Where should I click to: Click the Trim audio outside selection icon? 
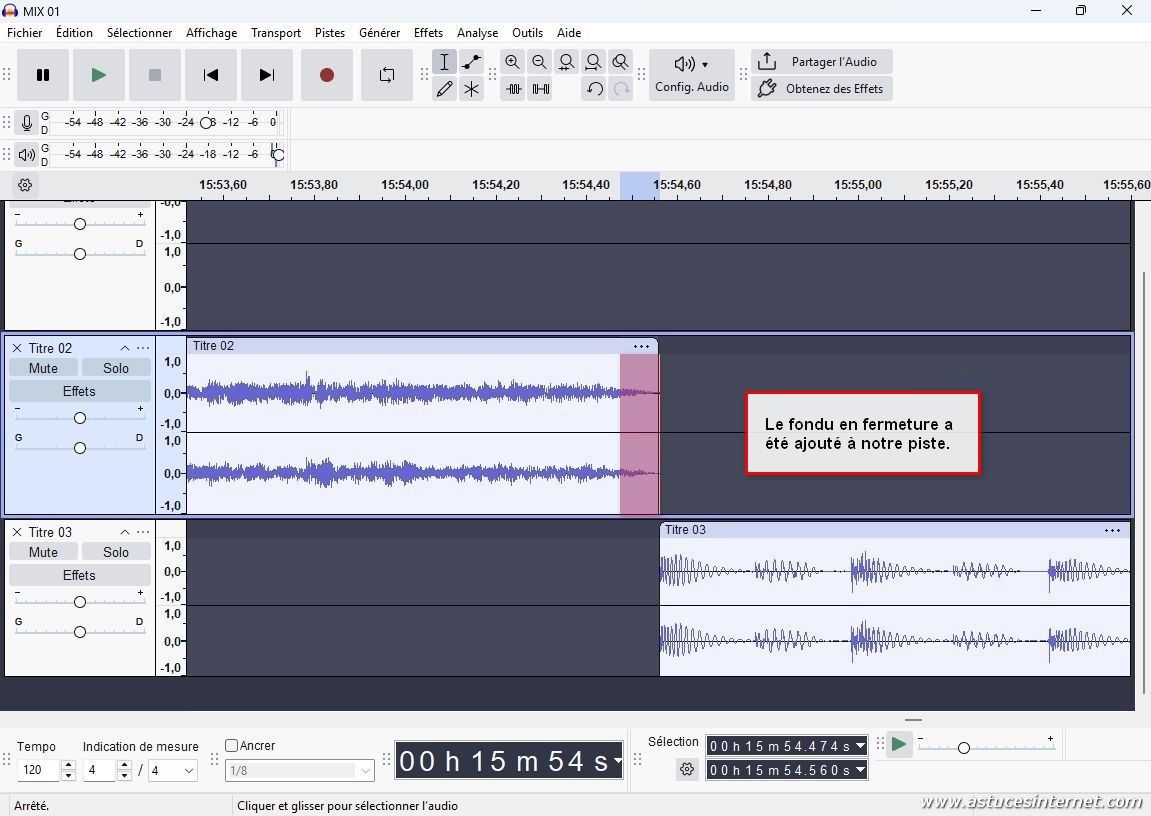point(513,89)
